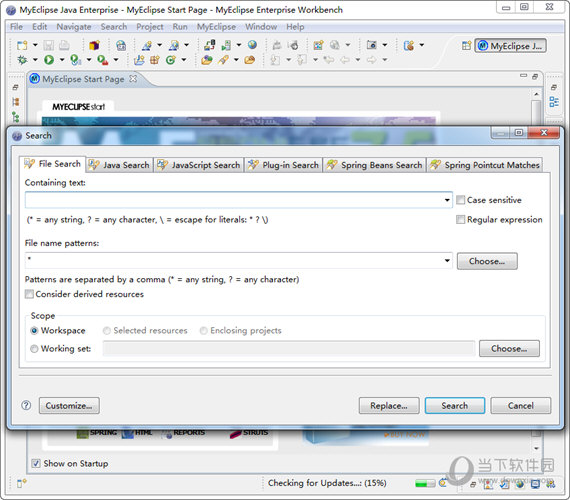The width and height of the screenshot is (570, 500).
Task: Click the restore icon on left sidebar
Action: coord(15,87)
